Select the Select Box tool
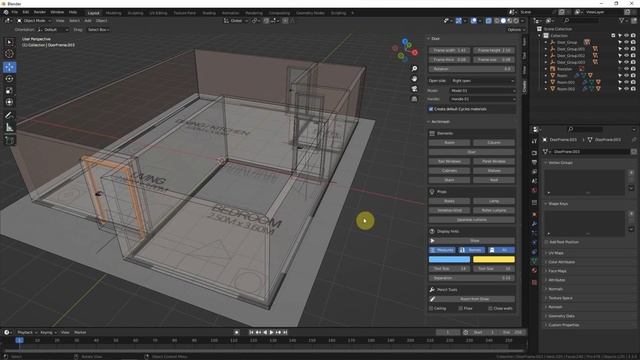This screenshot has width=640, height=360. 9,42
